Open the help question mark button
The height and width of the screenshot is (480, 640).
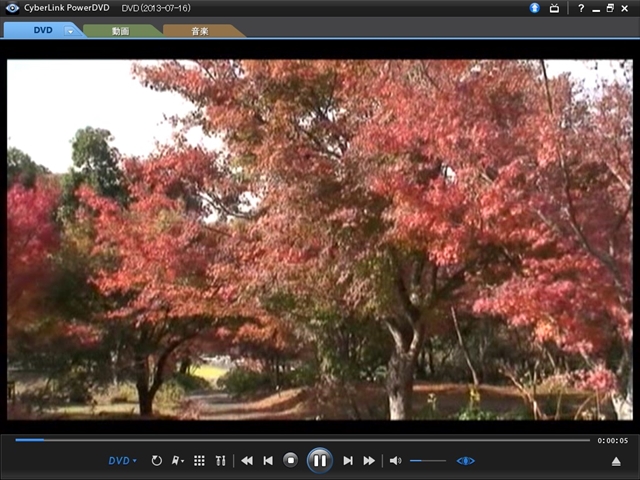pos(581,8)
